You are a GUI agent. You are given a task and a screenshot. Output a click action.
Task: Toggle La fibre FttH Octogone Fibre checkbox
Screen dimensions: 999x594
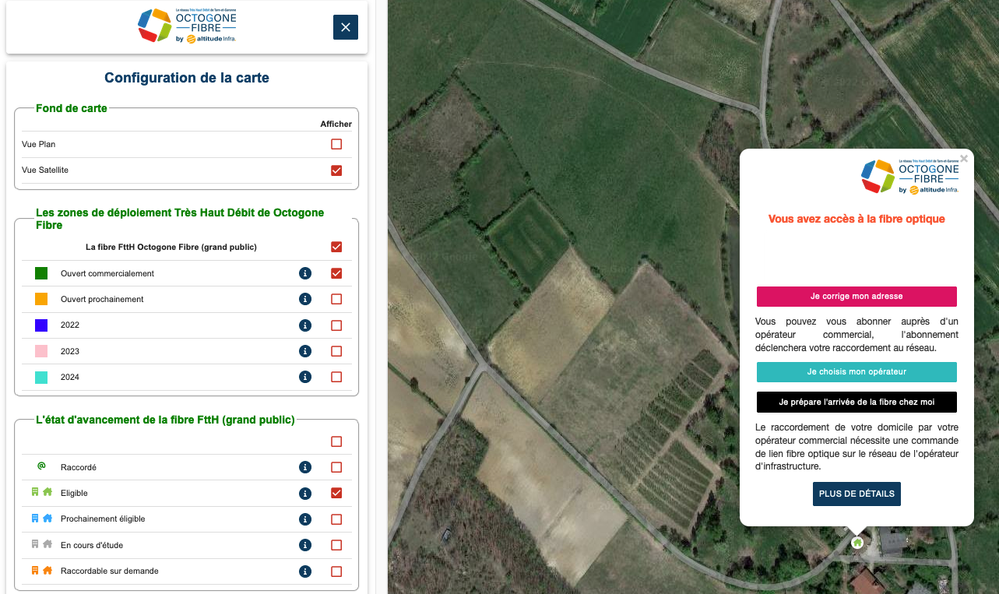pos(336,247)
